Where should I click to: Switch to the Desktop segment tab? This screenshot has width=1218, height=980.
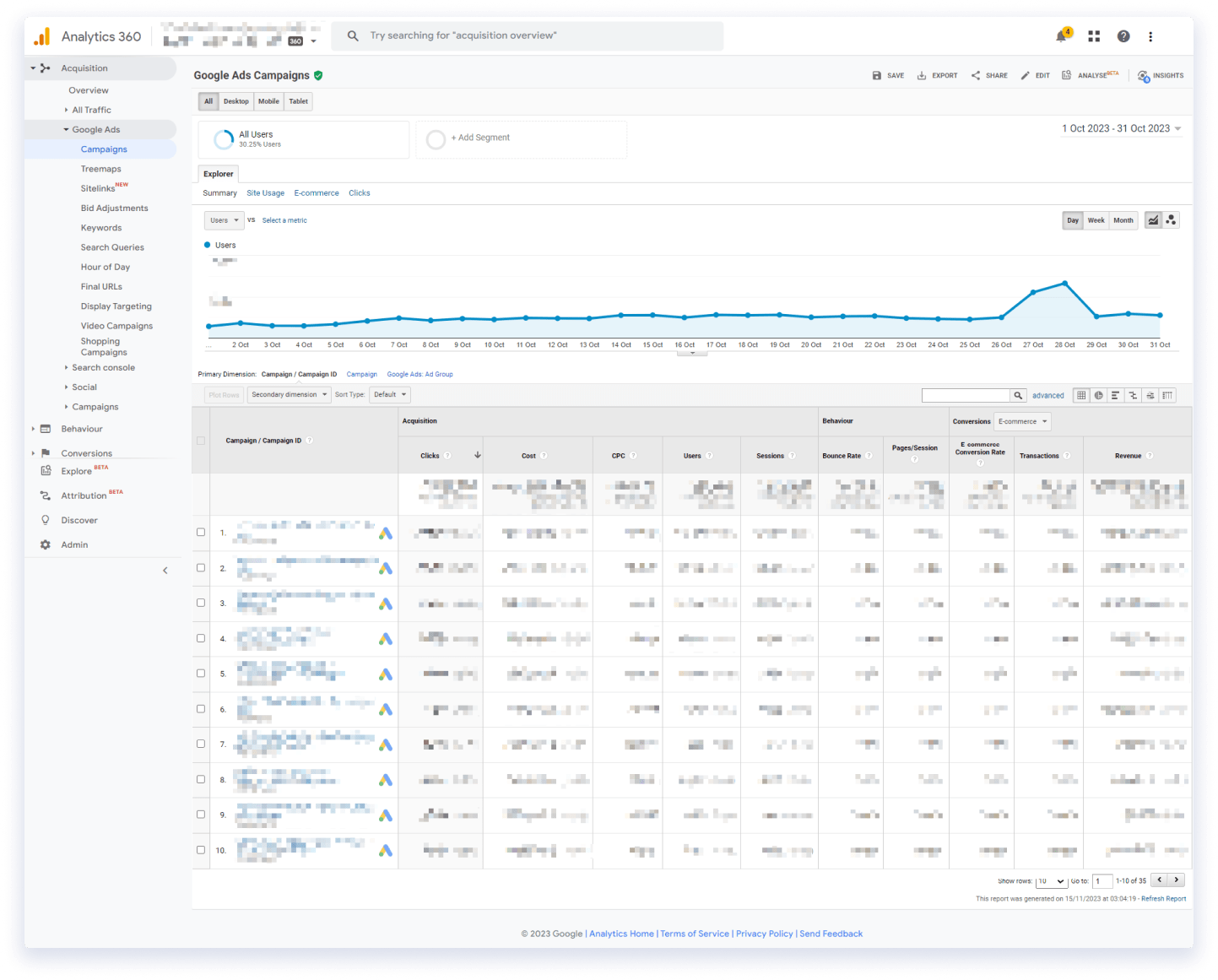tap(236, 101)
